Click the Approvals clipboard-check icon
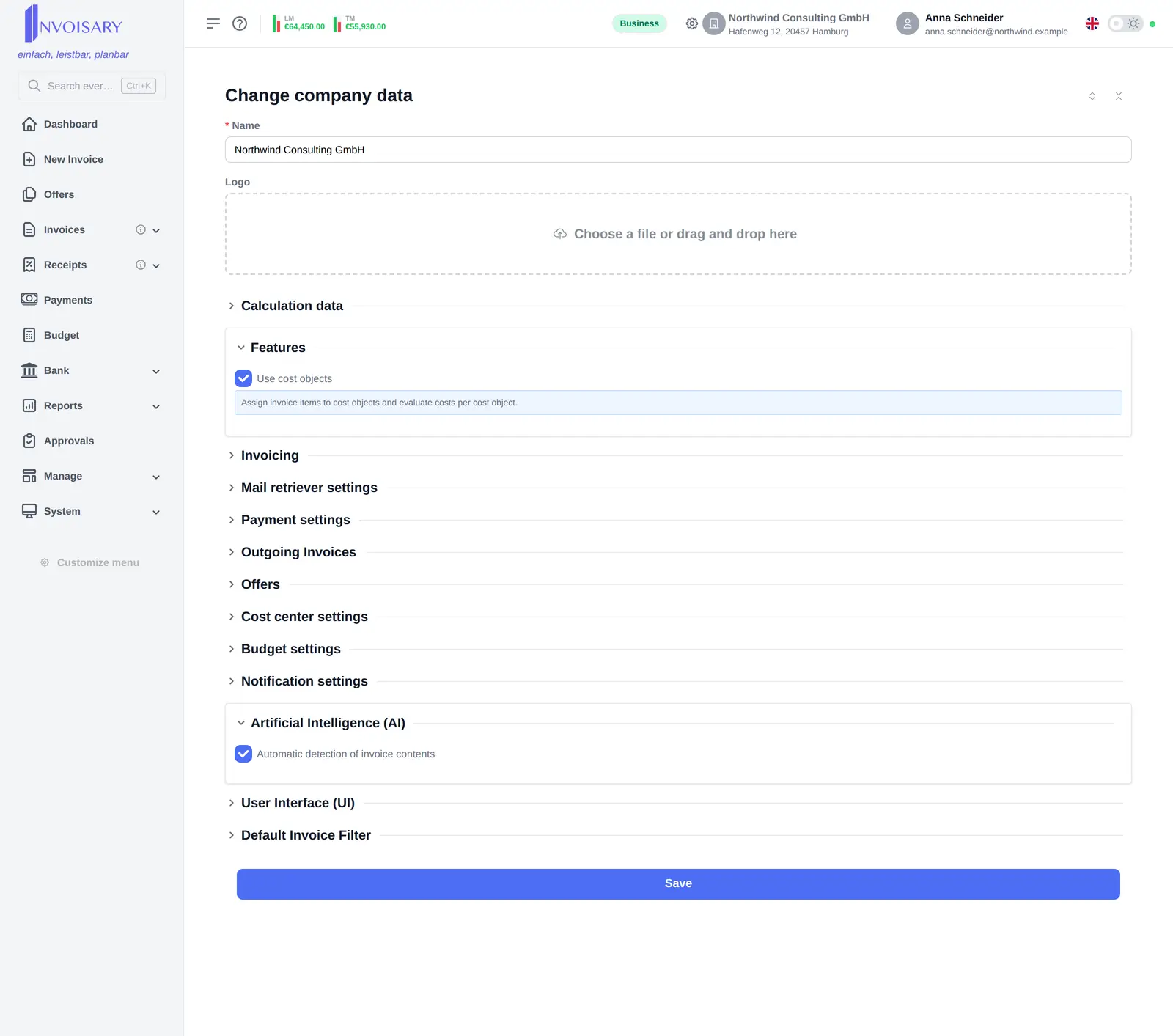 coord(29,441)
